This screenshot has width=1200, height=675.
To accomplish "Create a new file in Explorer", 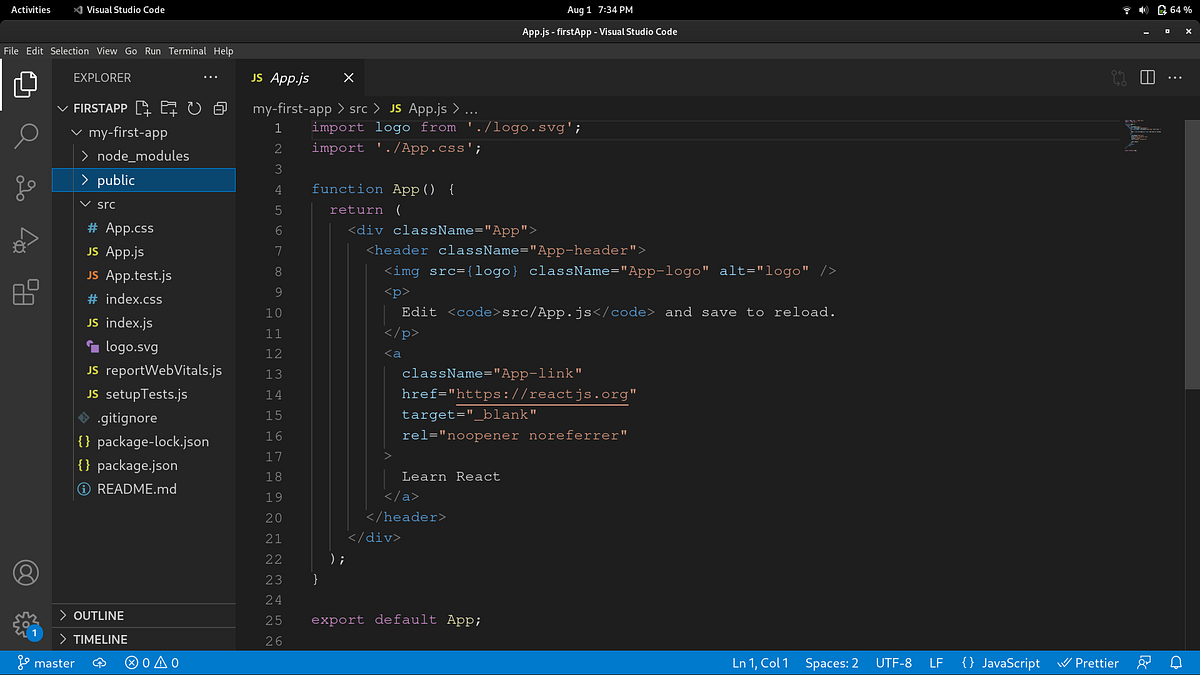I will tap(143, 108).
